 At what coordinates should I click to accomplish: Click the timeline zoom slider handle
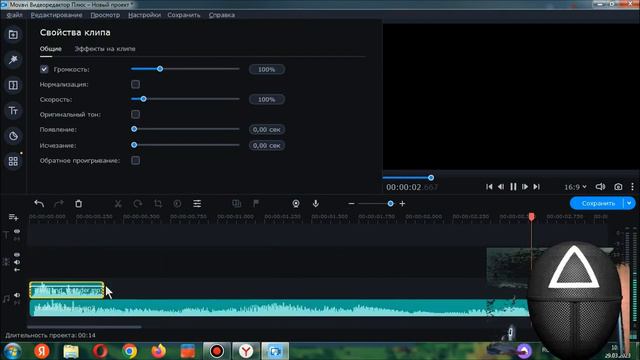[391, 203]
